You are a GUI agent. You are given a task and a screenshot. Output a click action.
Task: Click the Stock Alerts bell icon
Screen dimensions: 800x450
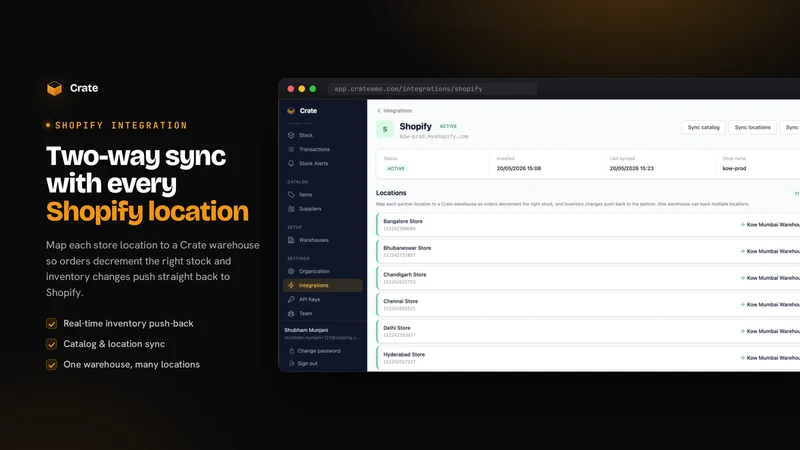pyautogui.click(x=291, y=163)
